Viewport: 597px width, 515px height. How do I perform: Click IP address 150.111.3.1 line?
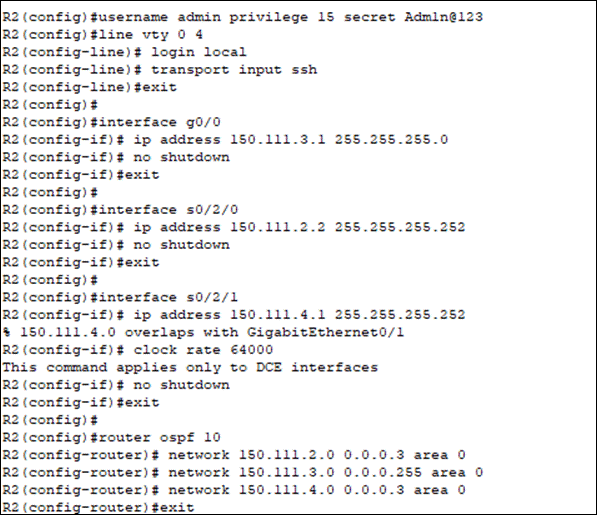225,140
